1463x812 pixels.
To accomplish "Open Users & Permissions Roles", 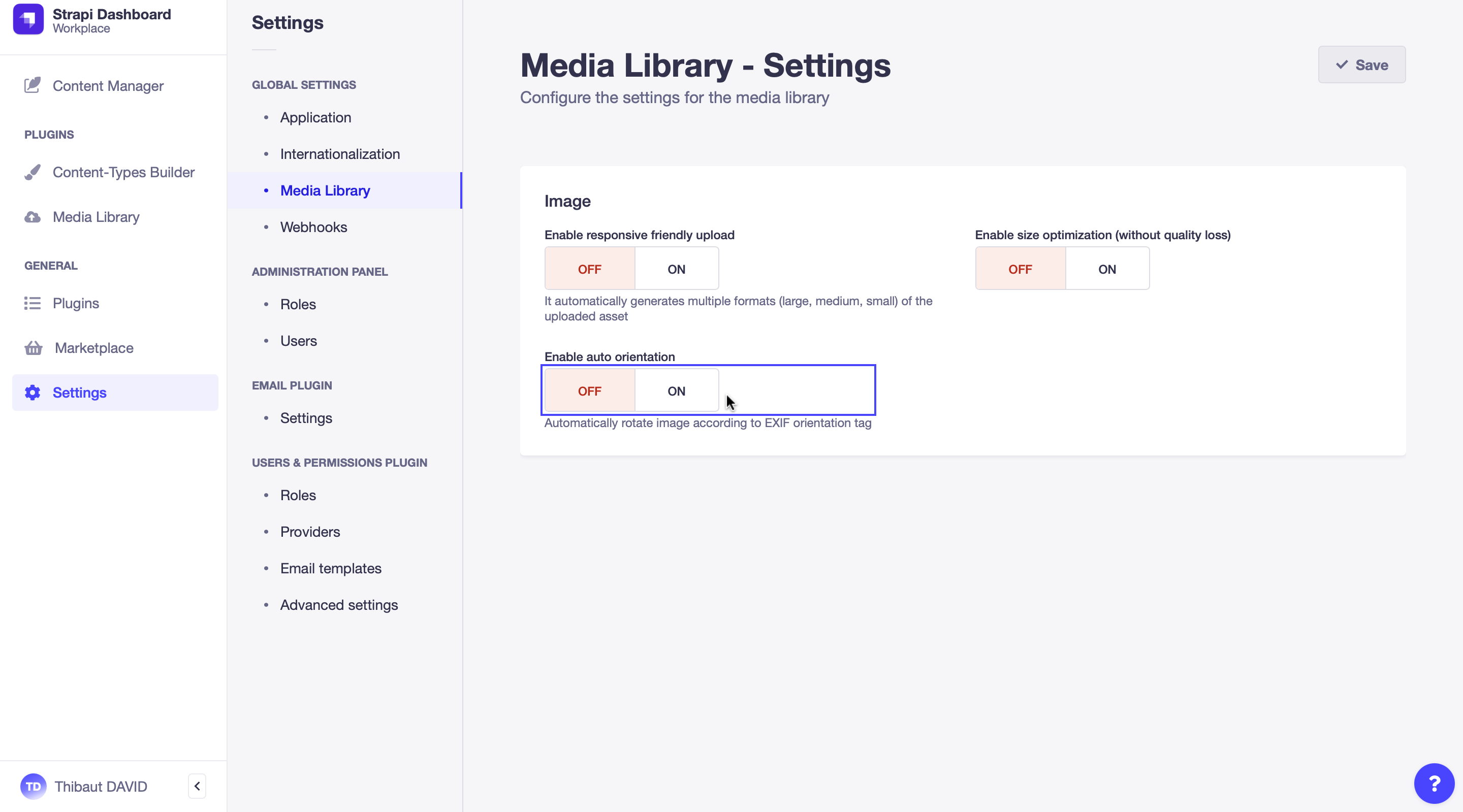I will click(298, 495).
